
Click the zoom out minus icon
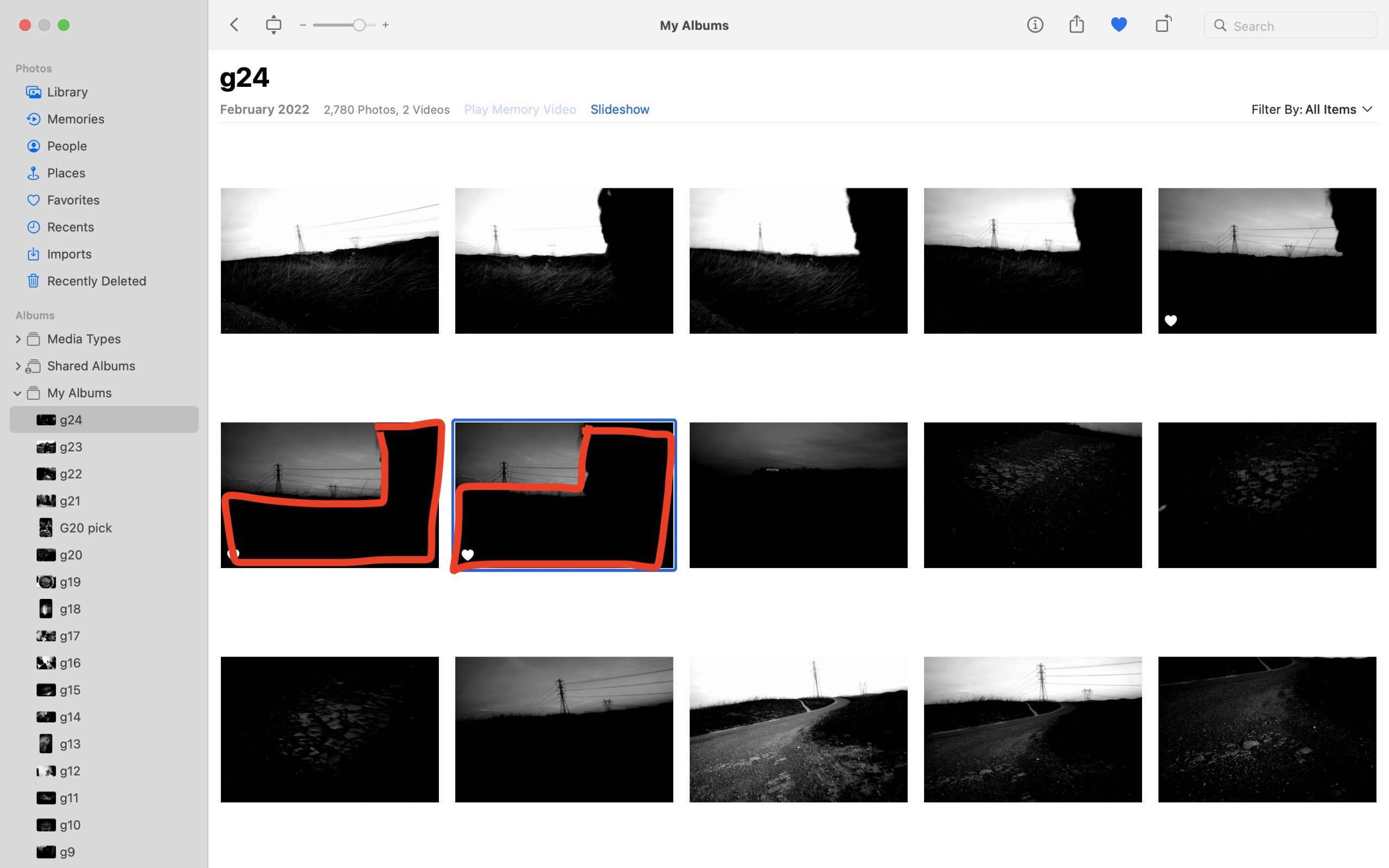coord(303,25)
